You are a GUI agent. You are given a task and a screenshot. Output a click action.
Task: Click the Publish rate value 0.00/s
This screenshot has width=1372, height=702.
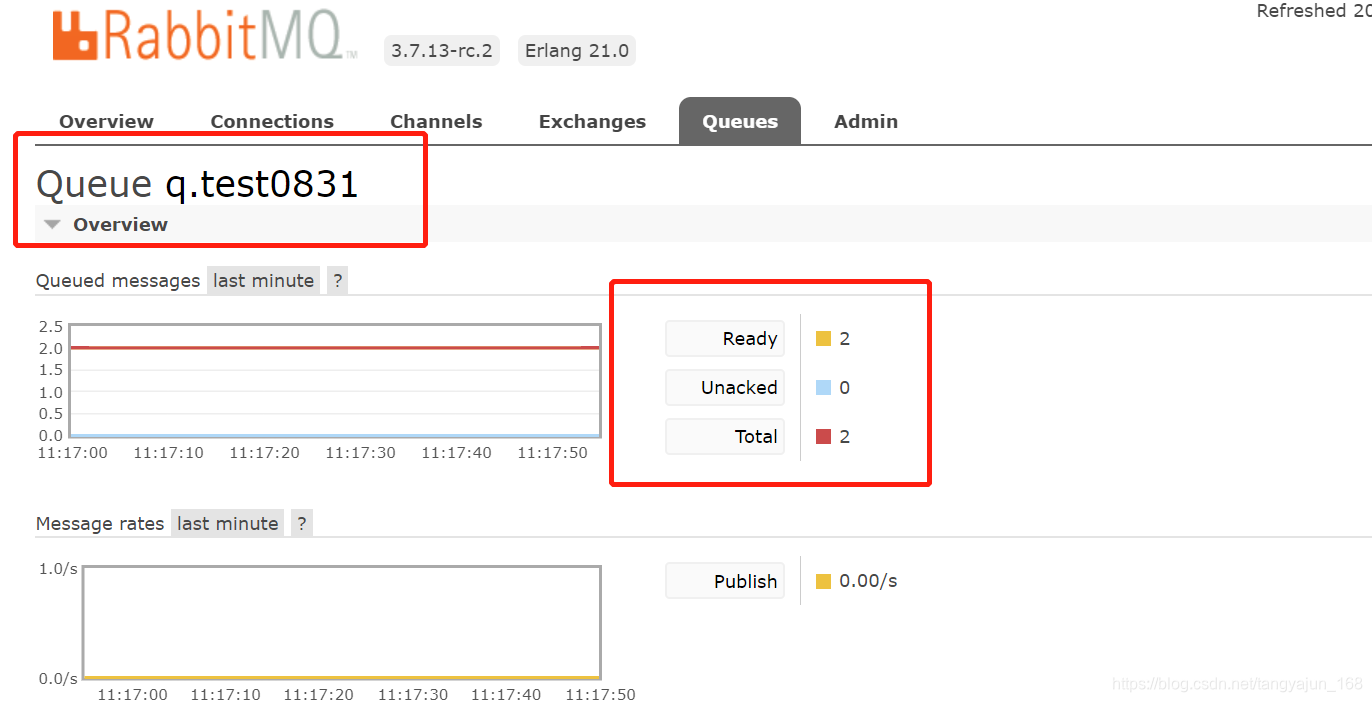click(868, 581)
